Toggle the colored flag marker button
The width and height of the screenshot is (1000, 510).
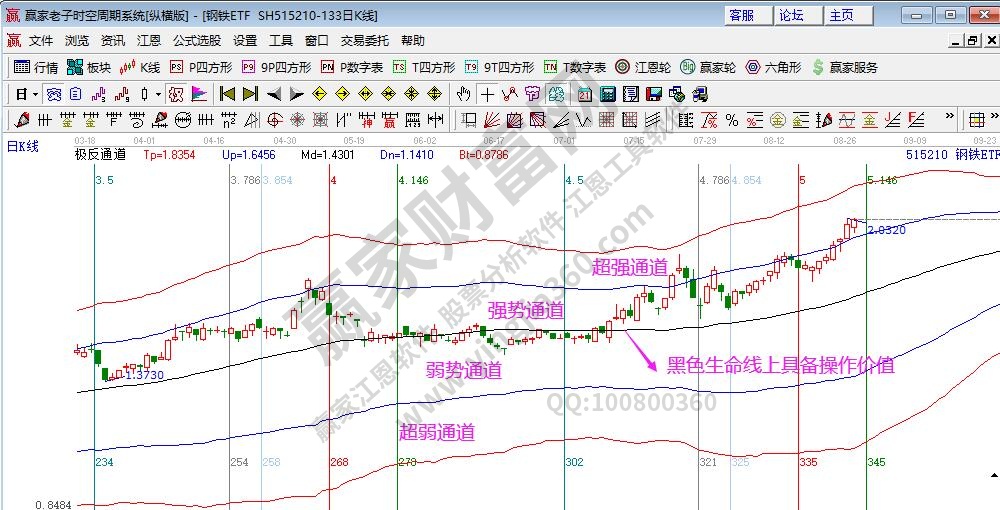point(199,94)
